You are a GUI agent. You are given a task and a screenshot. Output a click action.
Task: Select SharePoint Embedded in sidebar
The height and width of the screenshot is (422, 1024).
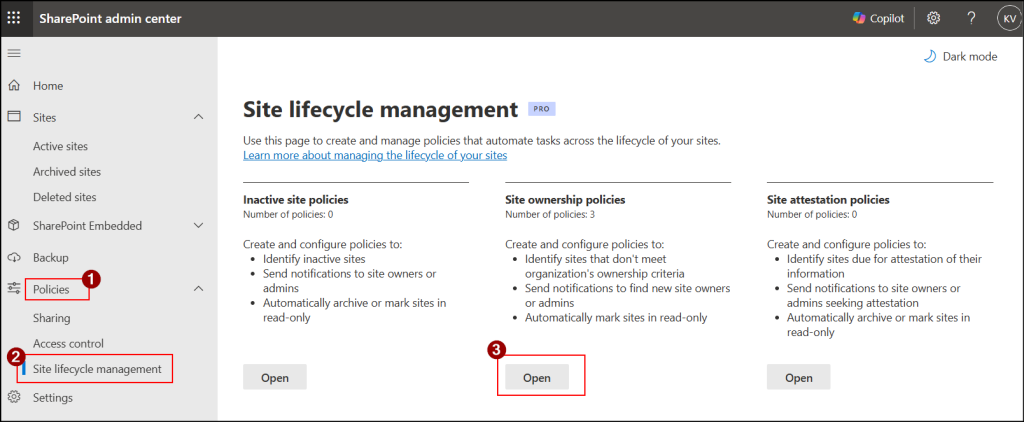pyautogui.click(x=88, y=225)
